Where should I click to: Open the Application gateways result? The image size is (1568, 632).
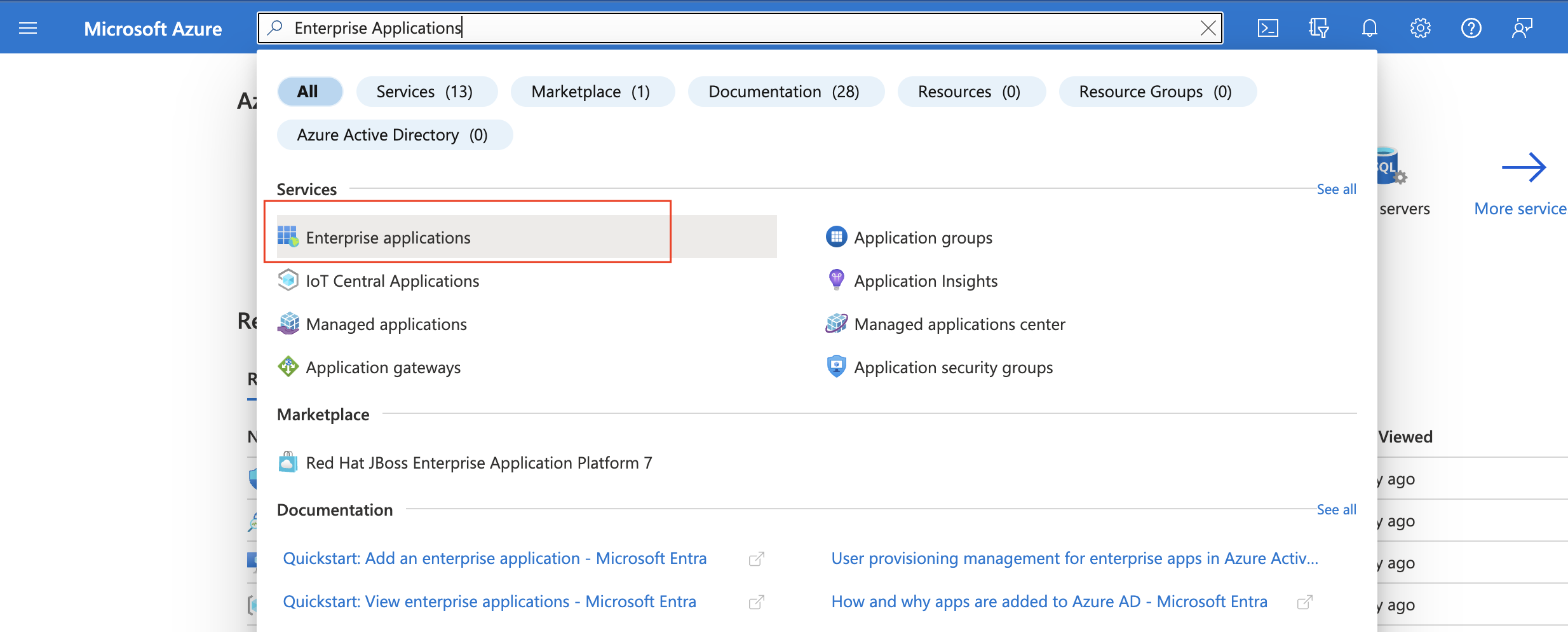tap(383, 367)
